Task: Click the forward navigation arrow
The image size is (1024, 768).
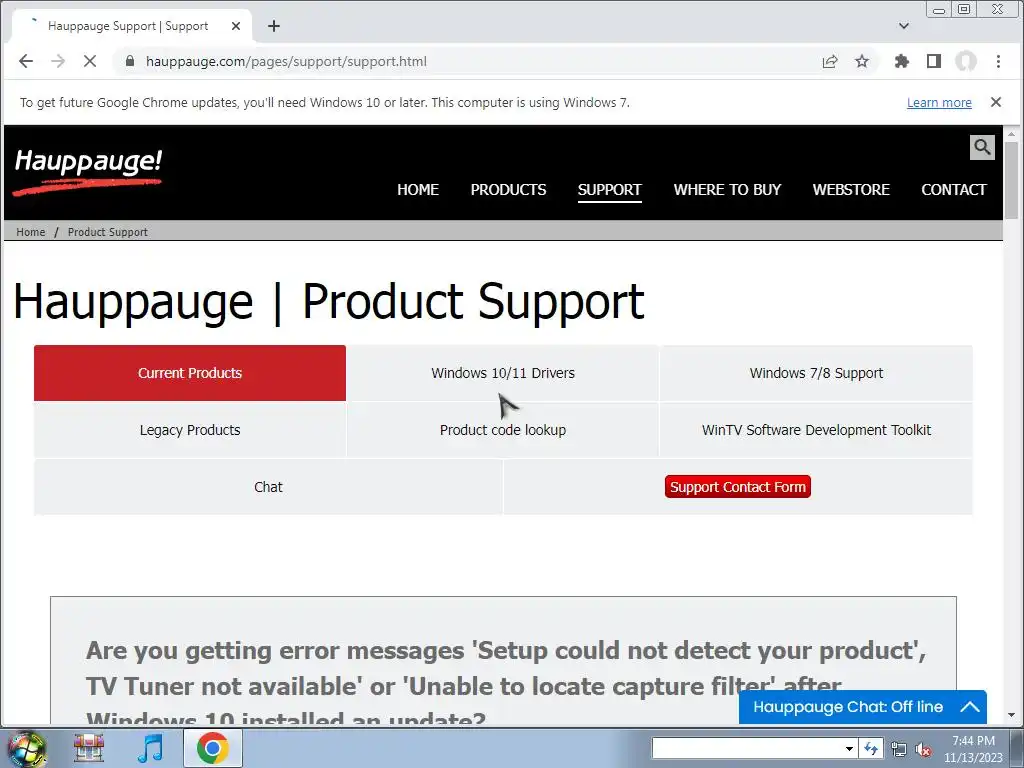Action: click(58, 61)
